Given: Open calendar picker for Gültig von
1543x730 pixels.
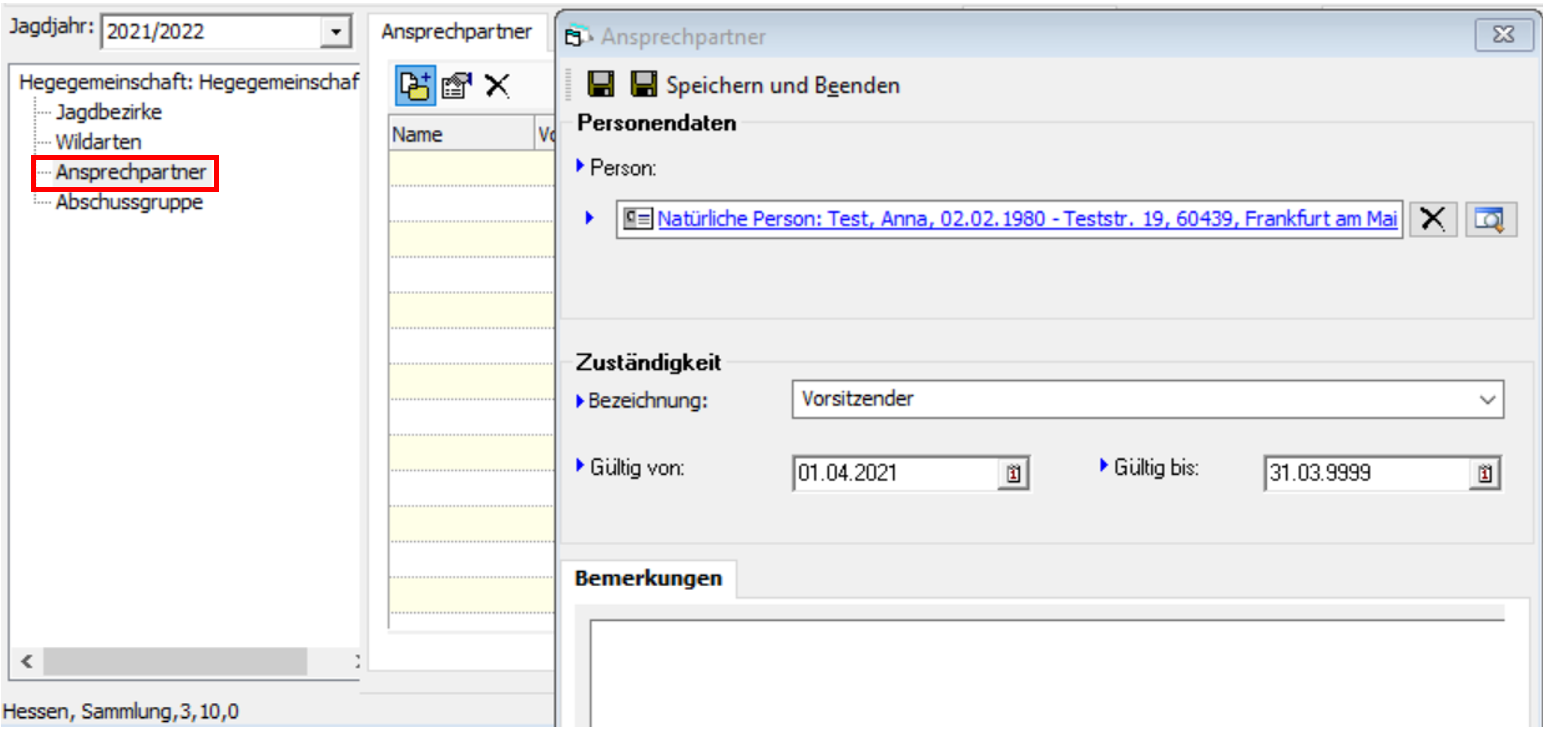Looking at the screenshot, I should (1012, 474).
